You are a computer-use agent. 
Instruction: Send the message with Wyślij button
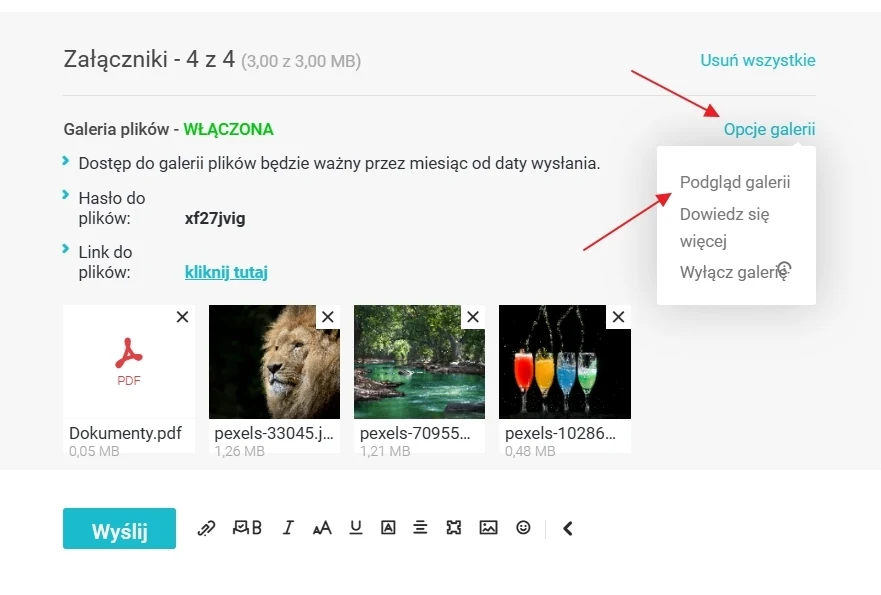[x=119, y=529]
